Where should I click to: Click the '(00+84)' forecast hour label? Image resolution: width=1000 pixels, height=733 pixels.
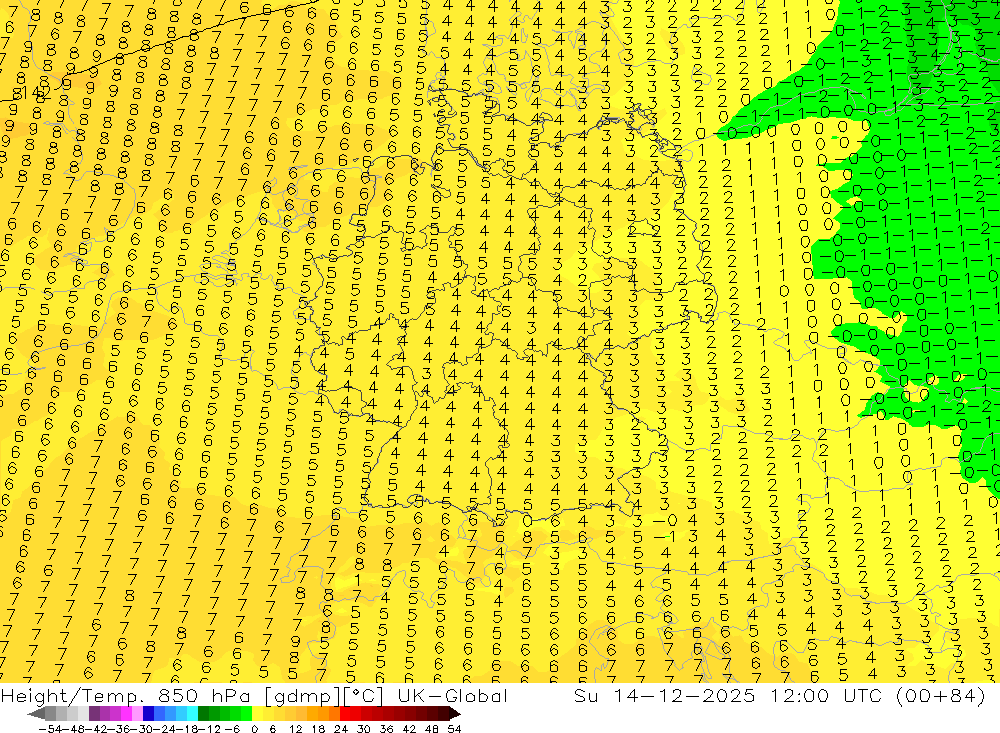pyautogui.click(x=941, y=695)
